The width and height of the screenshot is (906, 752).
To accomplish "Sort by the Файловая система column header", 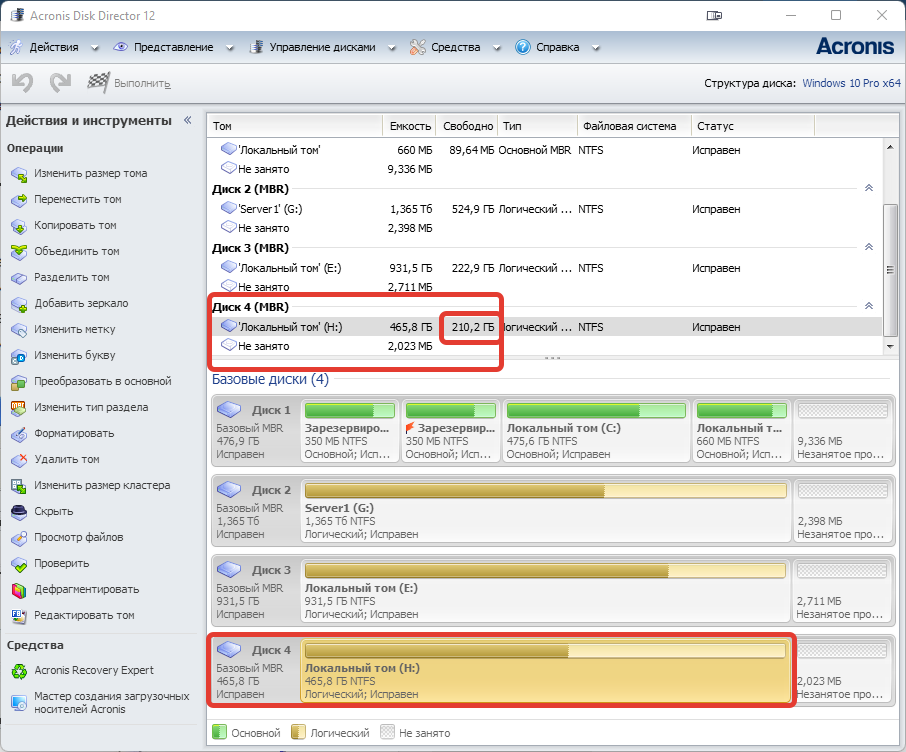I will [634, 126].
